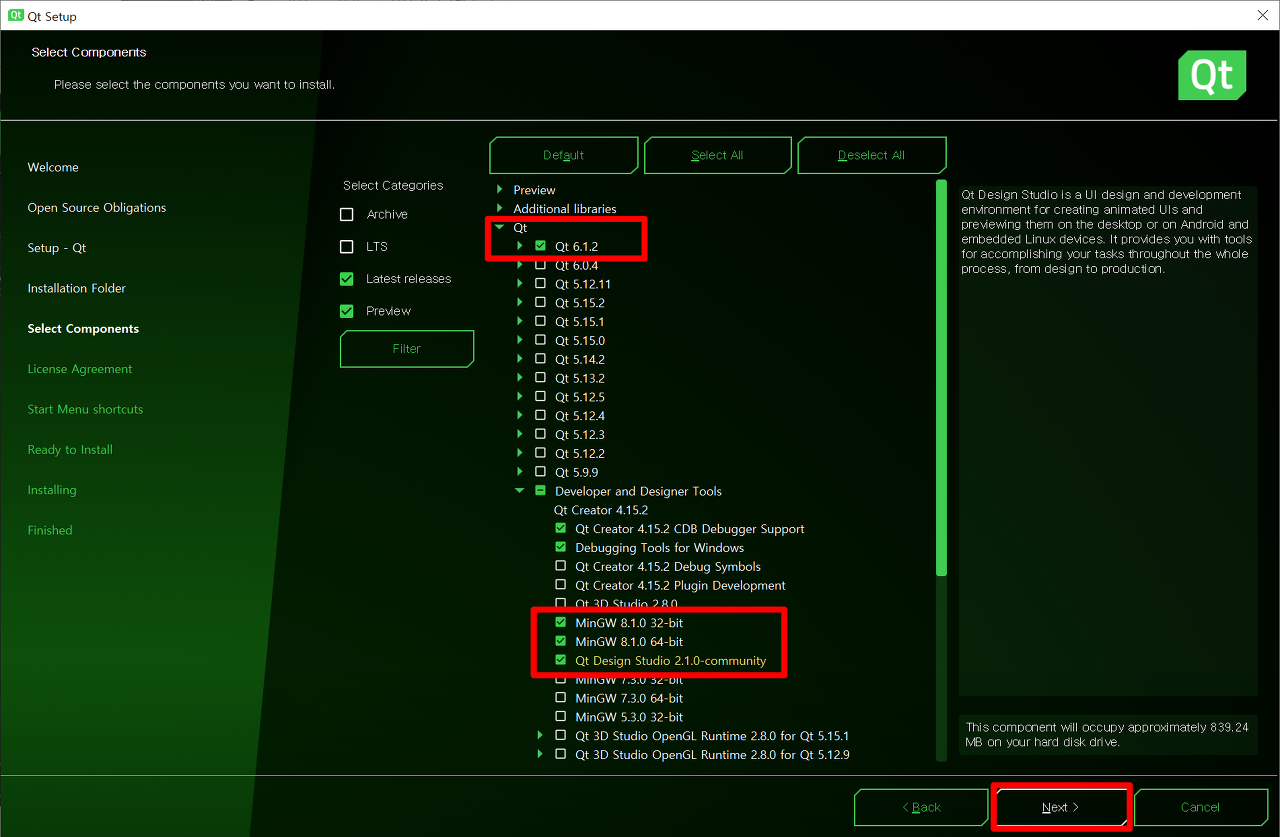Check the Qt 5.15.2 checkbox
The height and width of the screenshot is (837, 1280).
point(541,303)
